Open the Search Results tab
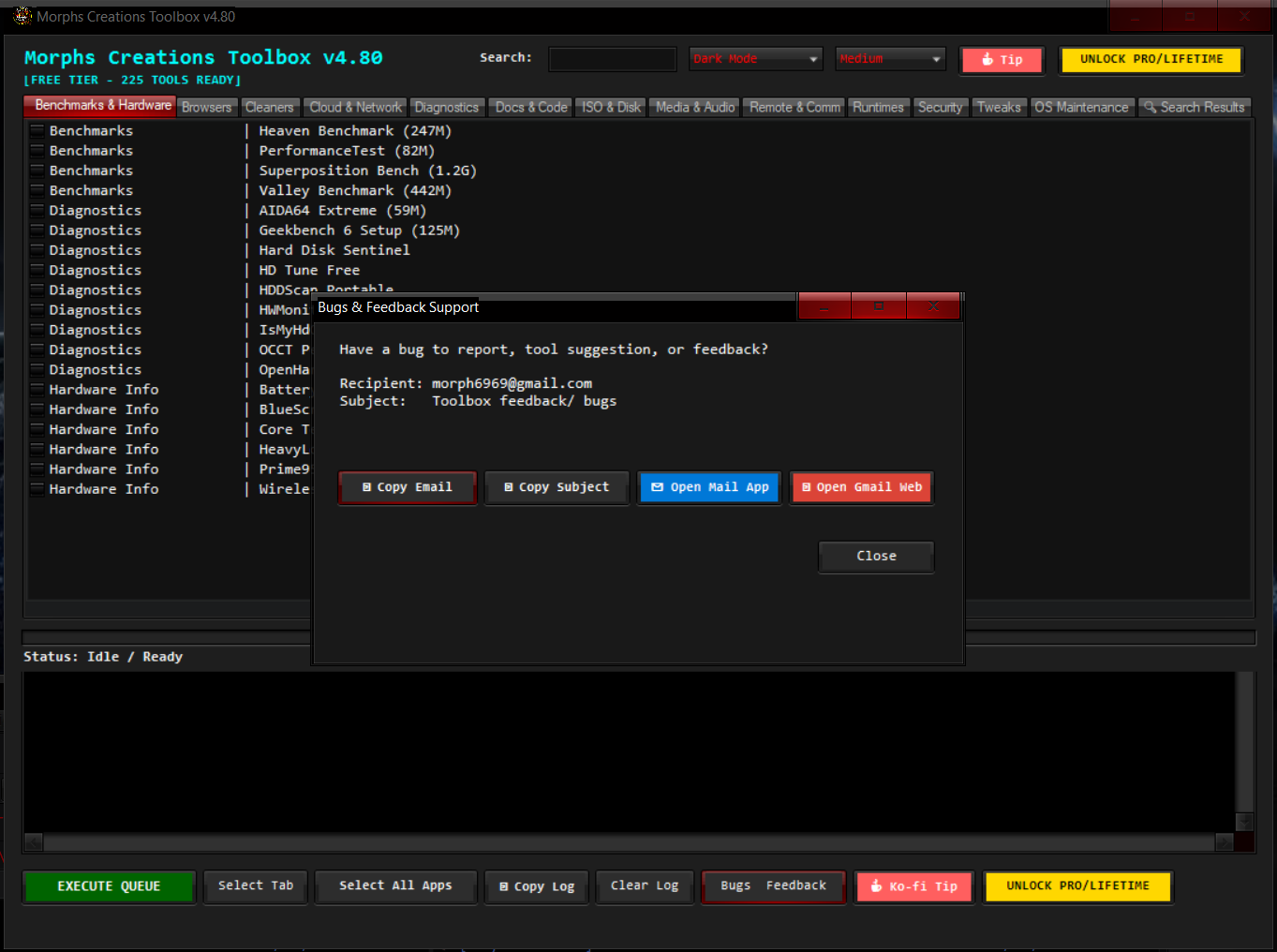 [1195, 108]
